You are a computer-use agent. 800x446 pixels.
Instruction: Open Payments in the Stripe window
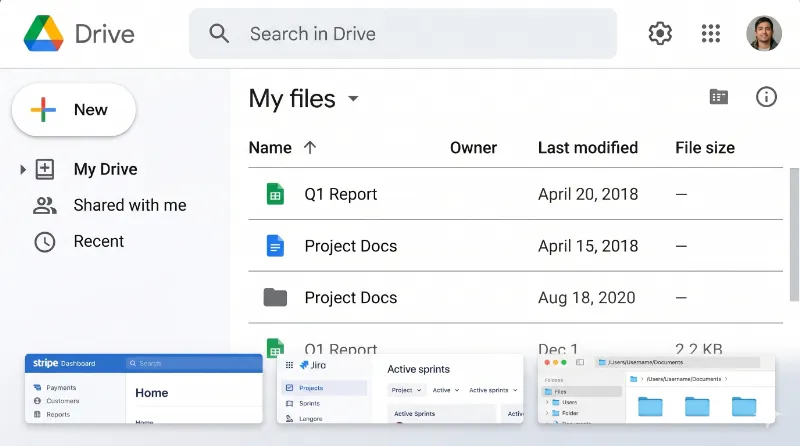61,388
